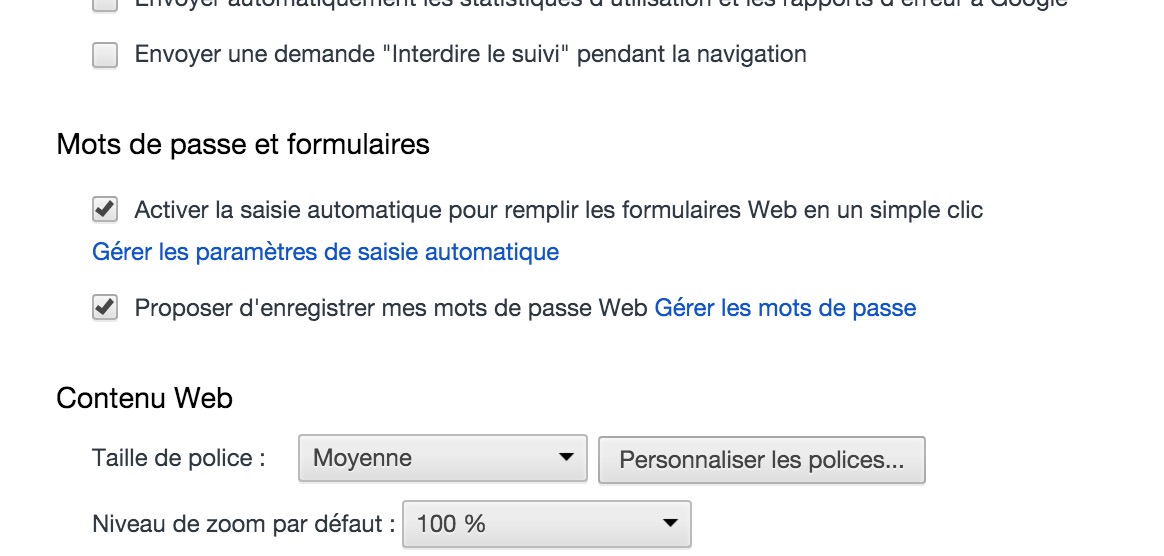
Task: Click the word "Moyenne" in the font size box
Action: (x=362, y=459)
